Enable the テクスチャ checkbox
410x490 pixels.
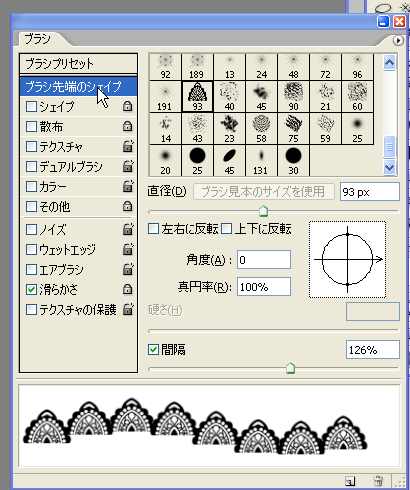(31, 147)
